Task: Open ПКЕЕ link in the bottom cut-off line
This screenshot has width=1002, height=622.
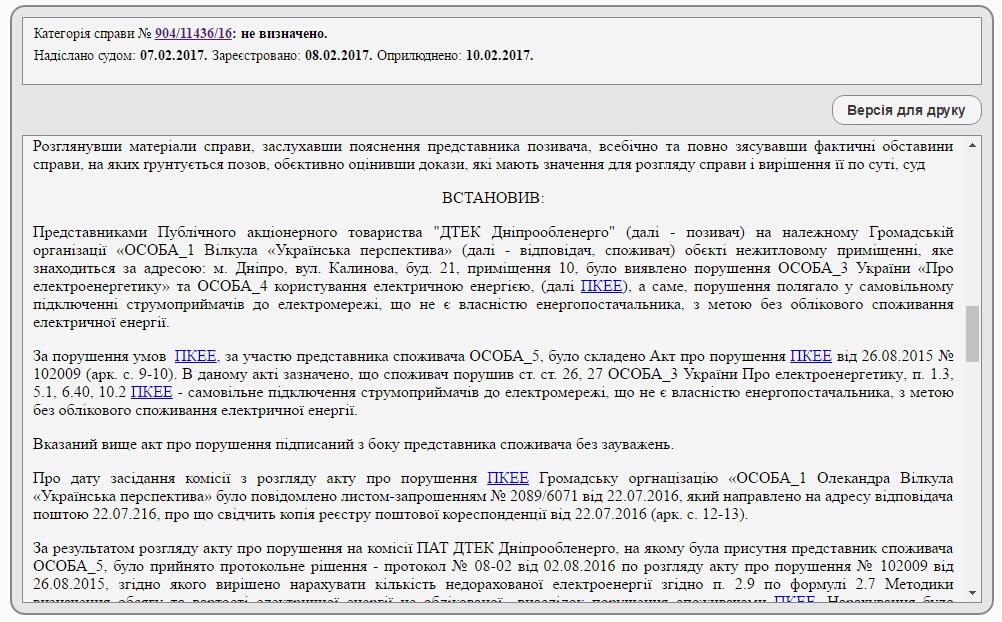Action: (x=795, y=601)
